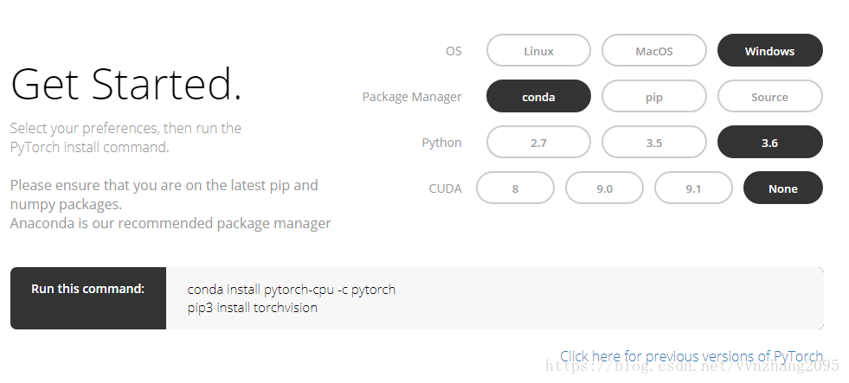The image size is (849, 383).
Task: Click the pip3 install torchvision command line
Action: coord(252,308)
